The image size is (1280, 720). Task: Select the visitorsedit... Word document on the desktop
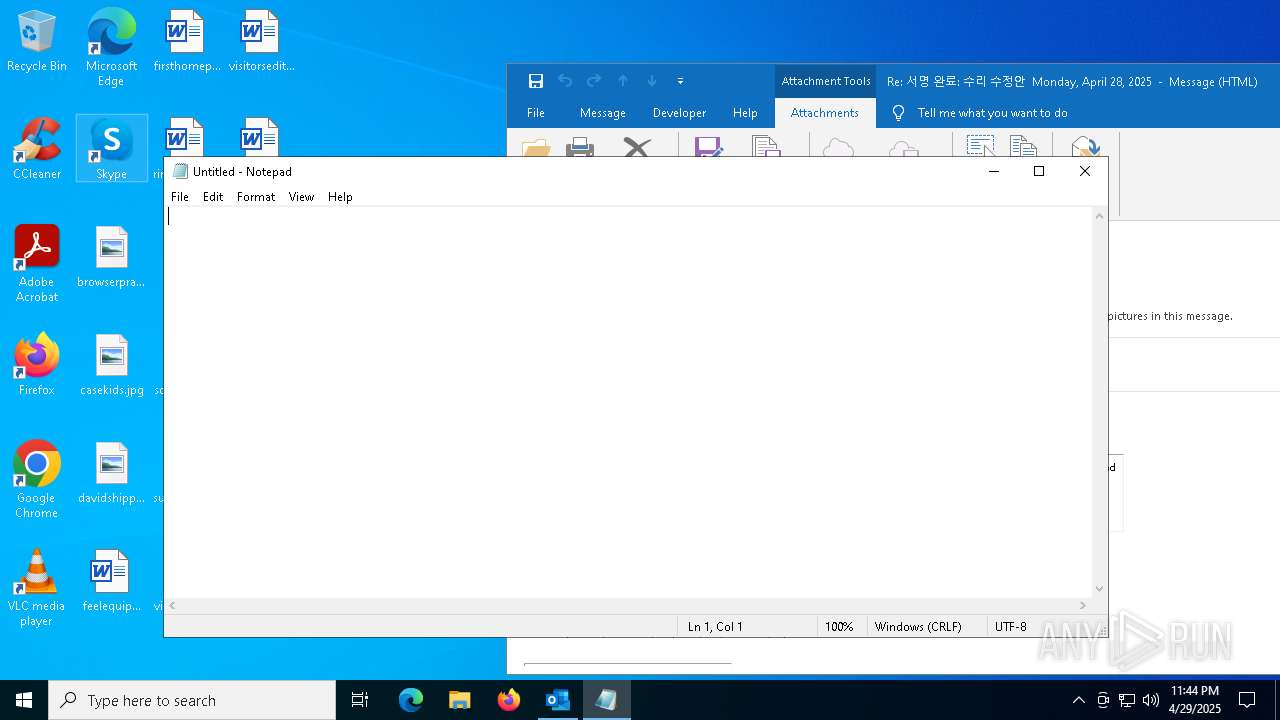pos(261,42)
